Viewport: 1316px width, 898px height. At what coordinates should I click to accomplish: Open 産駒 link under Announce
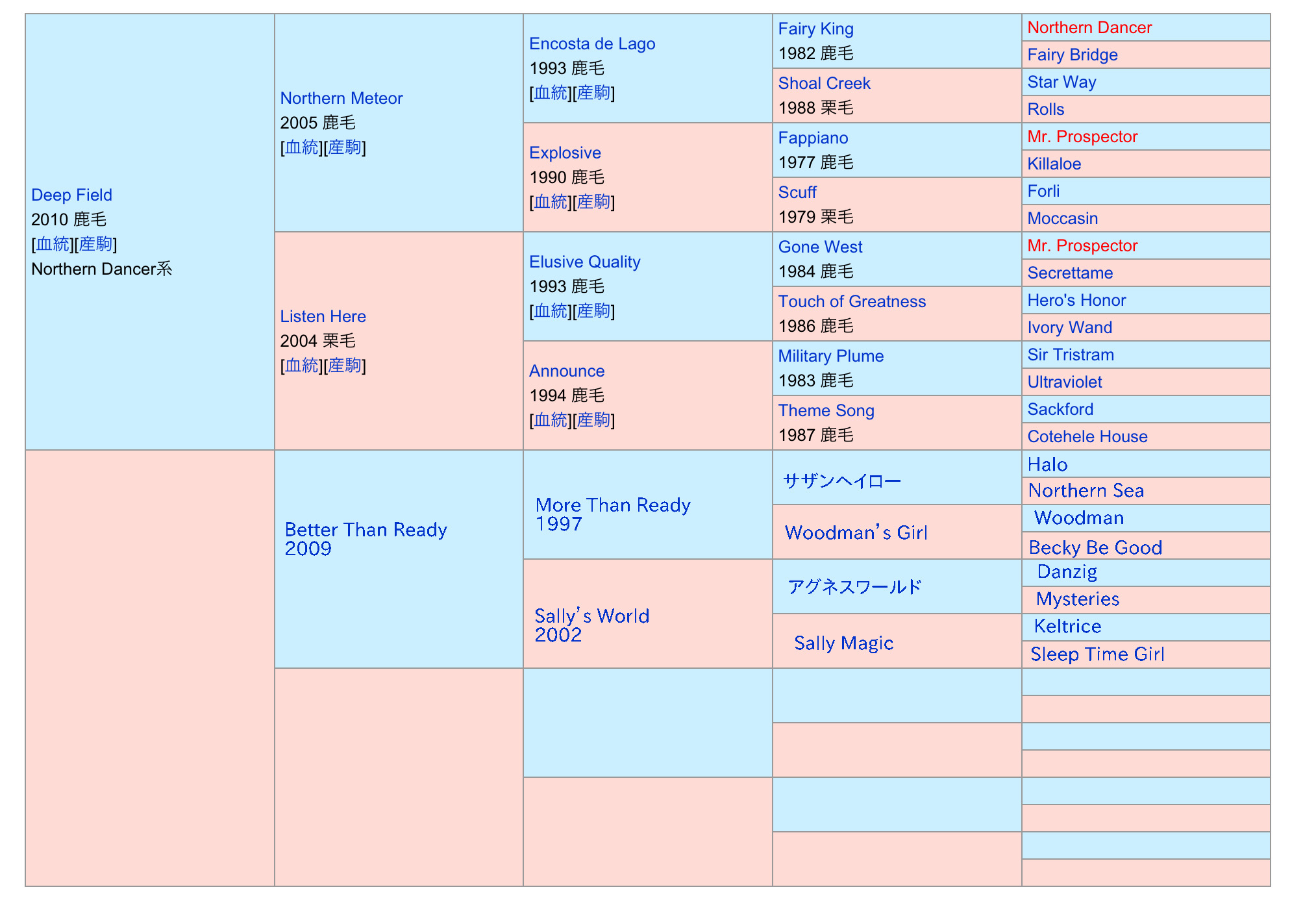(593, 420)
